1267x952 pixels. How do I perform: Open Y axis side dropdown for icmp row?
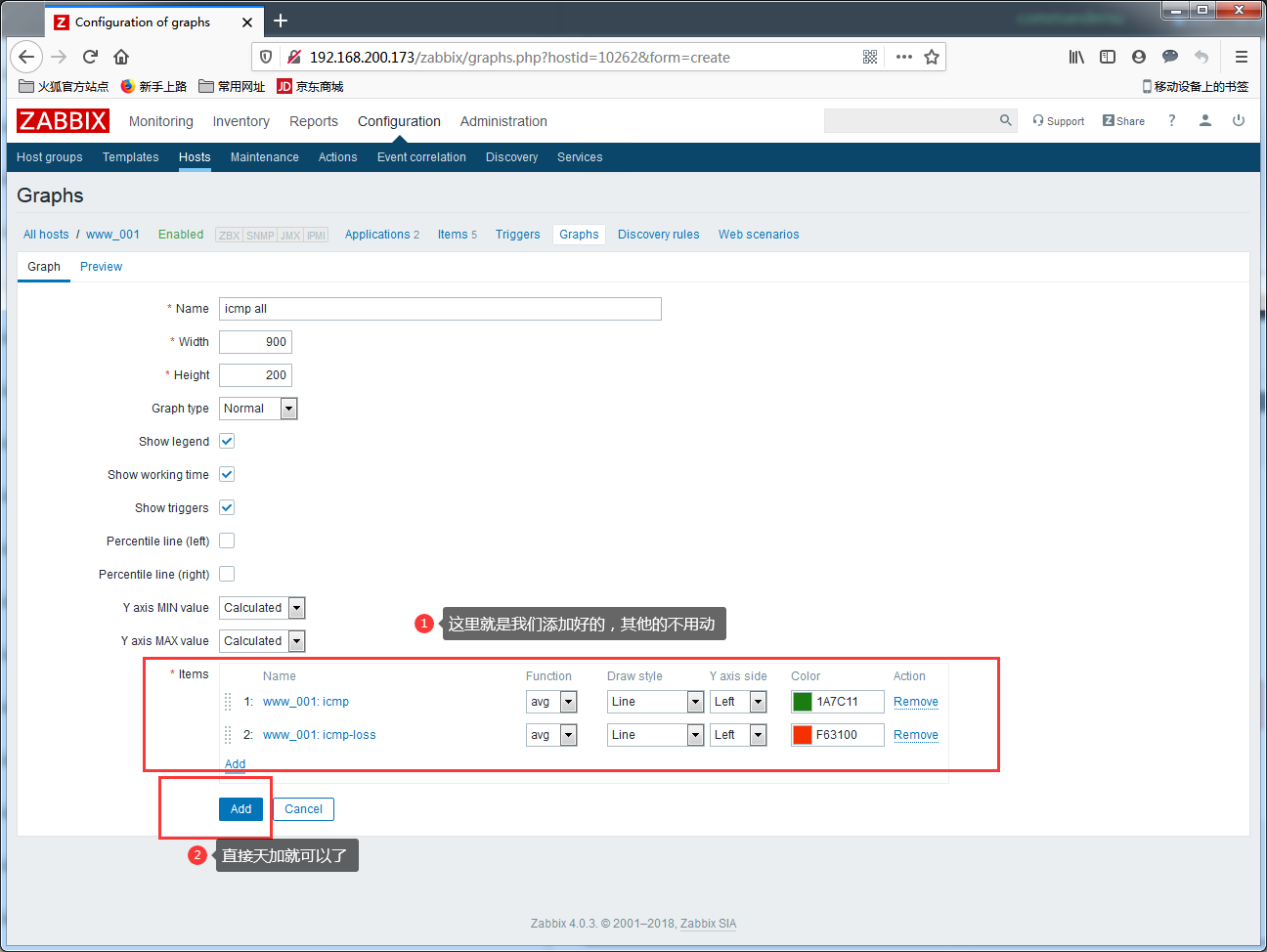point(738,702)
